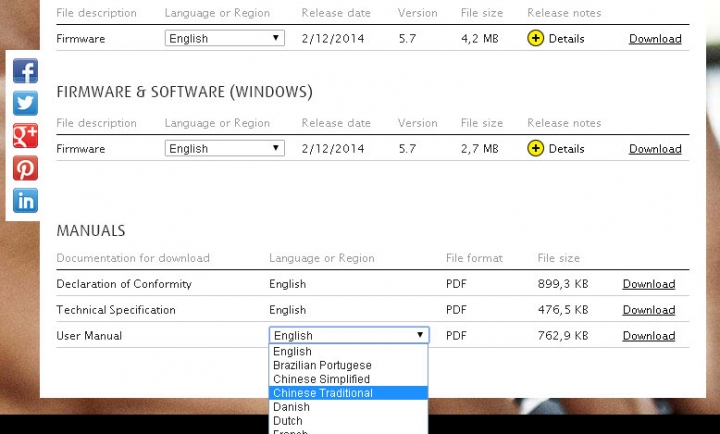Choose Danish in the language list
This screenshot has width=720, height=434.
click(x=348, y=406)
